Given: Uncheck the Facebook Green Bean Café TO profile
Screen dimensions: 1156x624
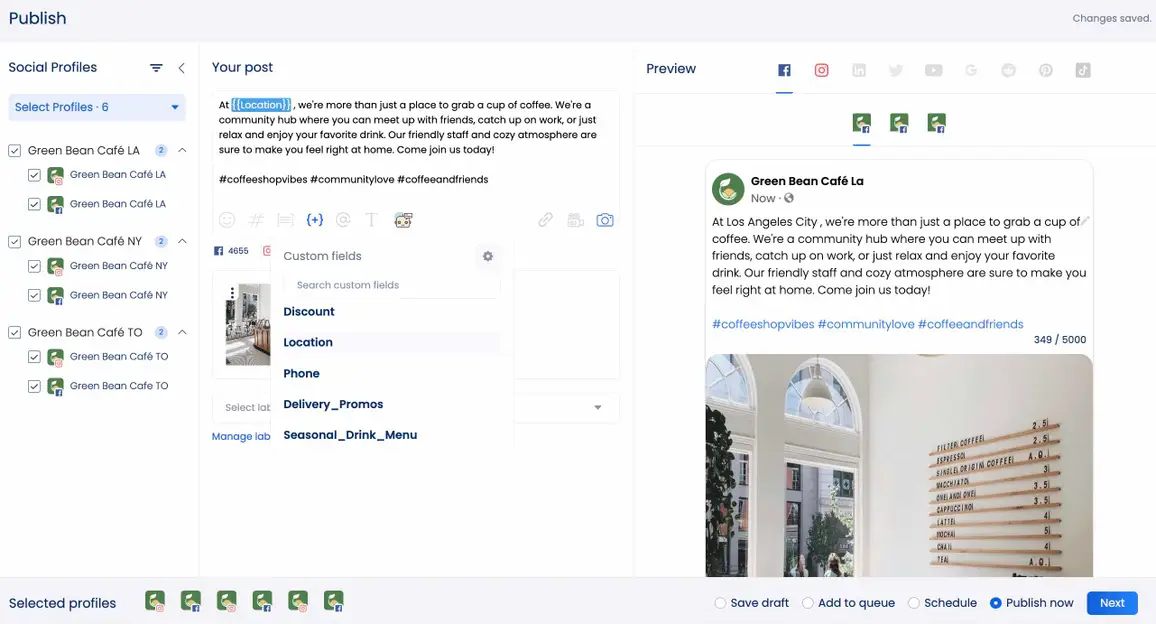Looking at the screenshot, I should tap(34, 385).
